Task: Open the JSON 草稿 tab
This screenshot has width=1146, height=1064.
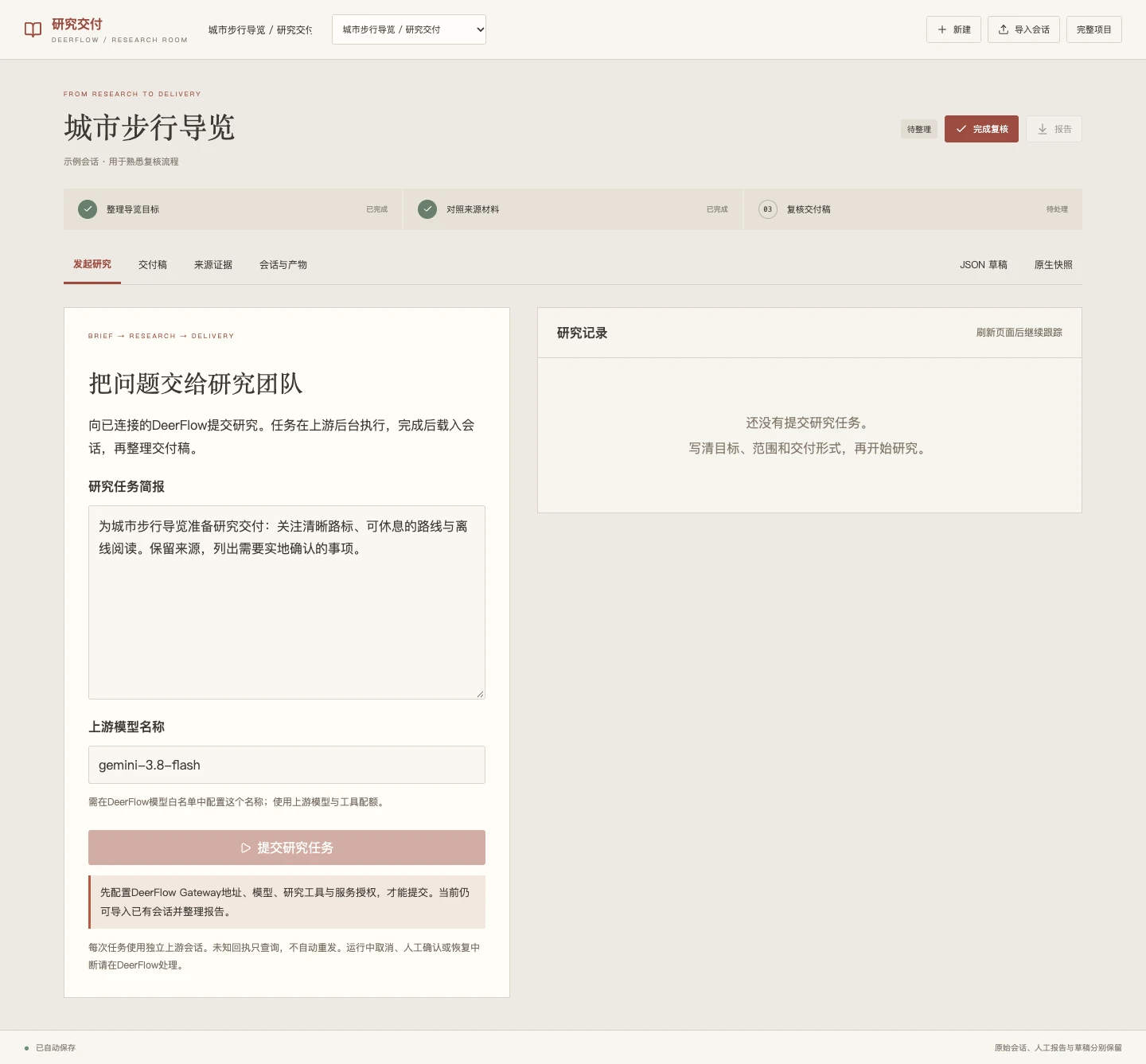Action: pos(984,265)
